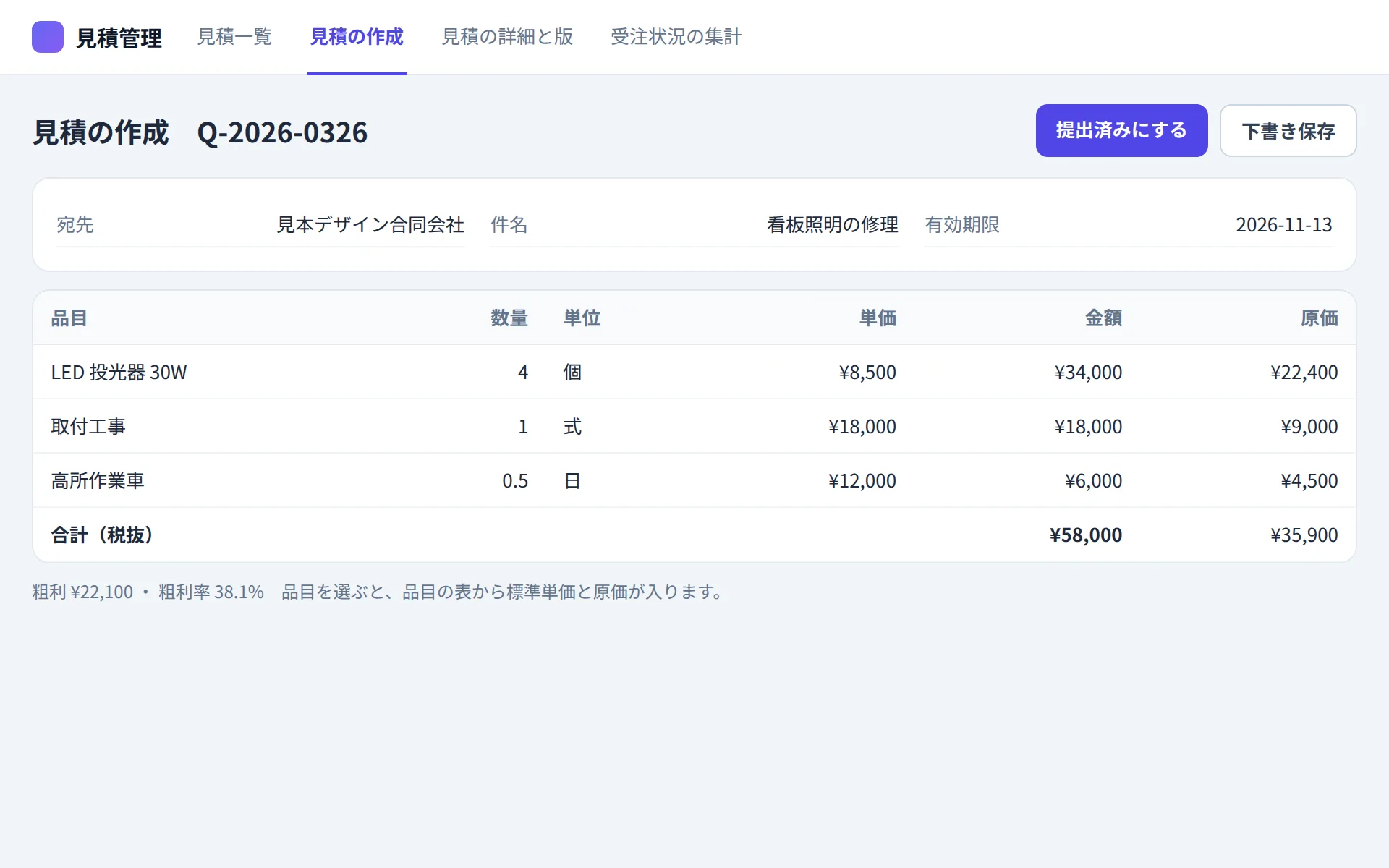Click the 原価 column header

pyautogui.click(x=1319, y=318)
